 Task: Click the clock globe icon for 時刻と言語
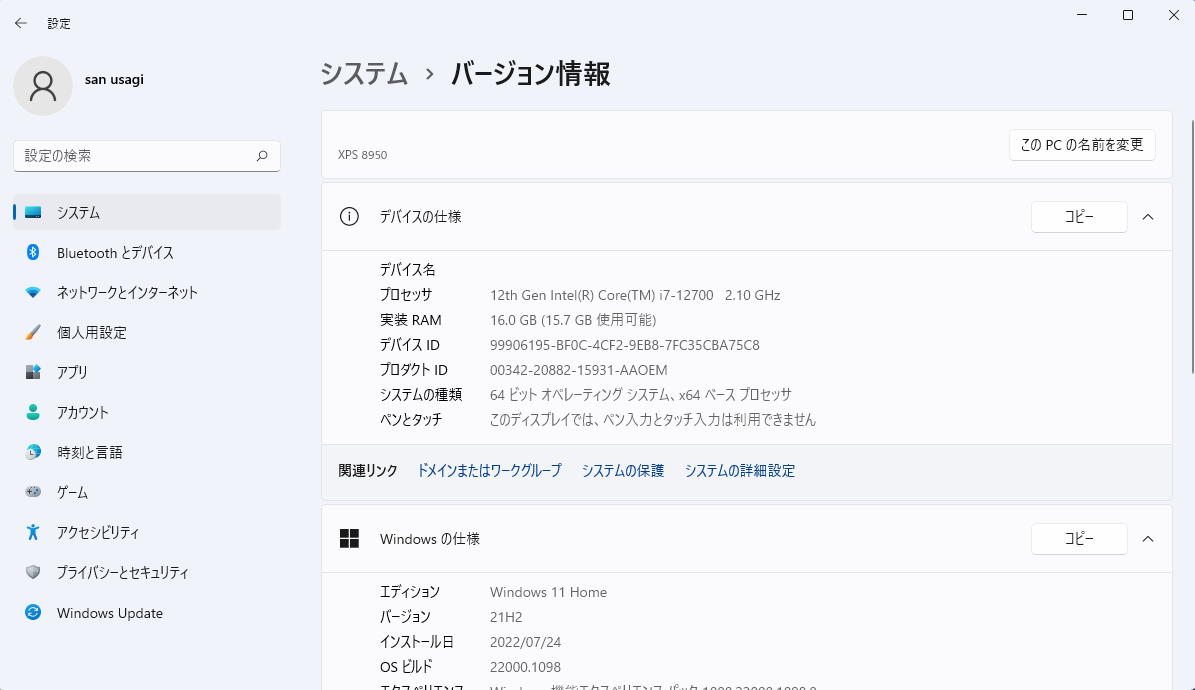[33, 452]
